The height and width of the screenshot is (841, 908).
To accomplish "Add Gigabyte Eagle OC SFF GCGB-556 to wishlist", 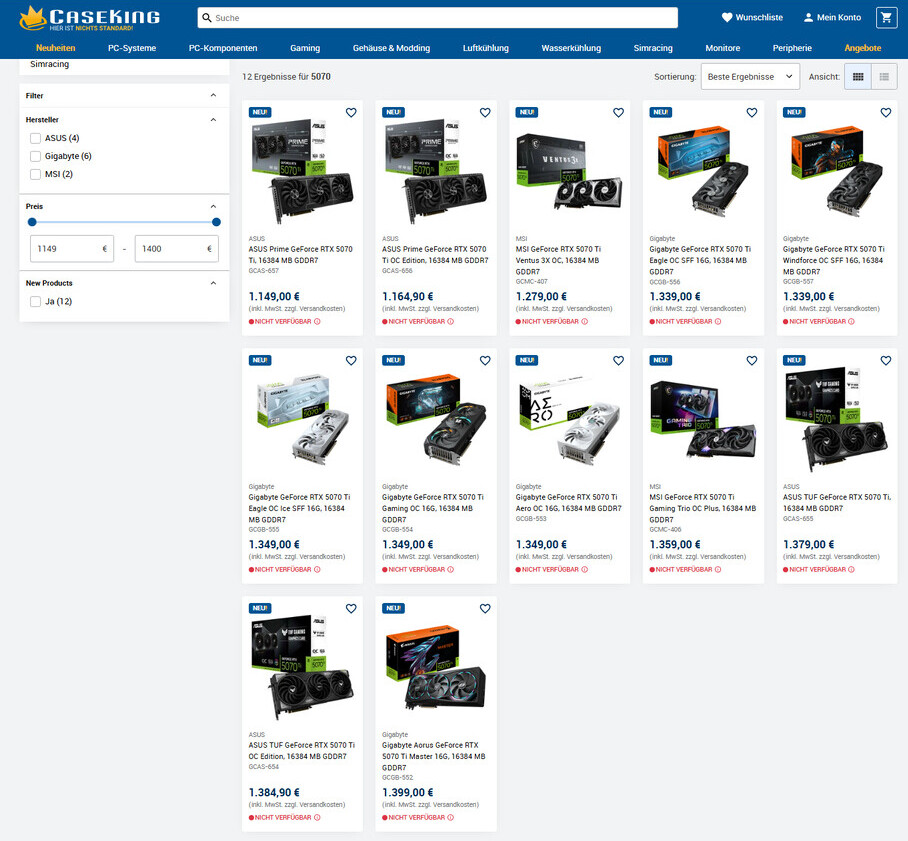I will (x=752, y=112).
